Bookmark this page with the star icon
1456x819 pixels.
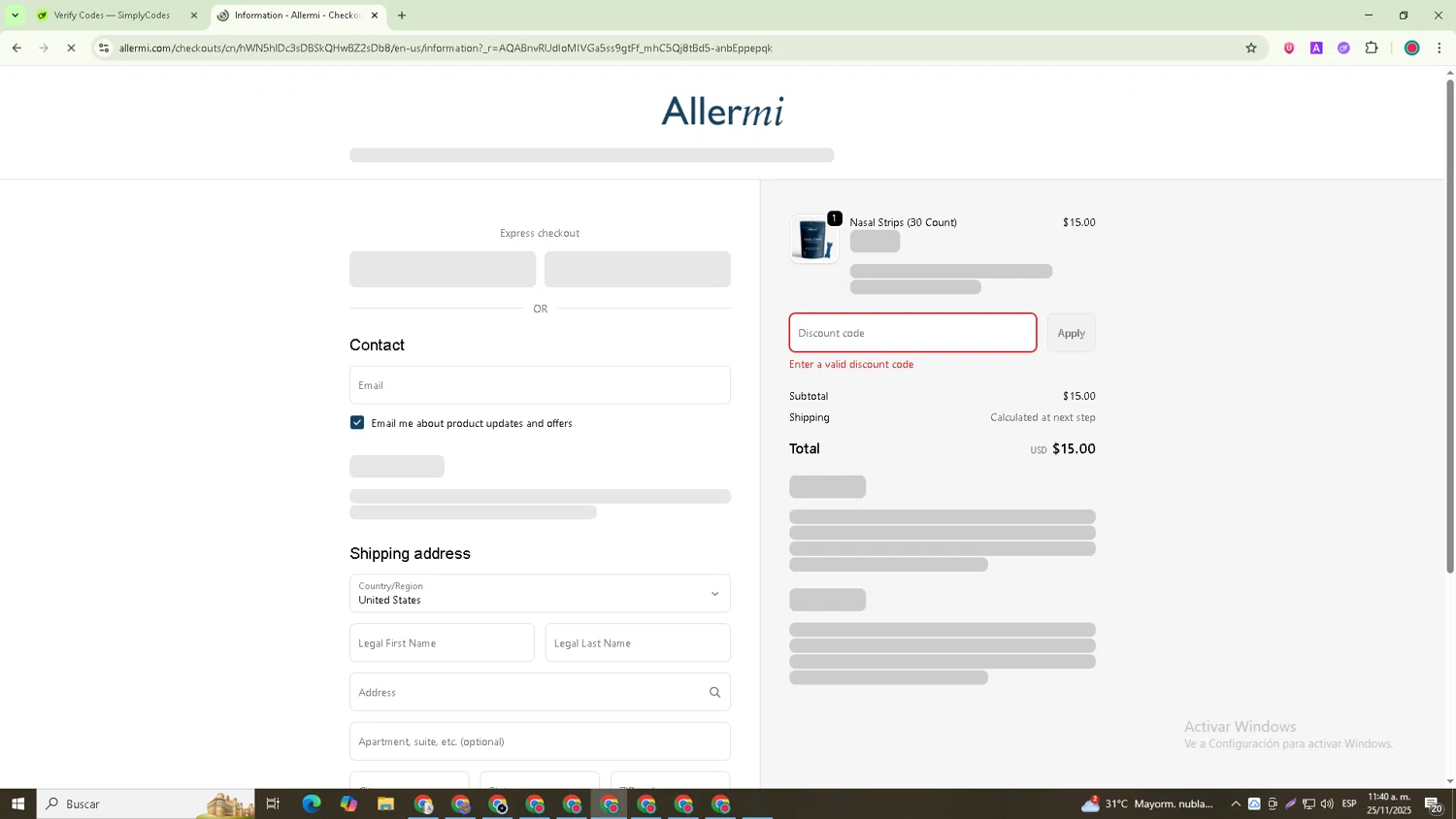point(1251,48)
